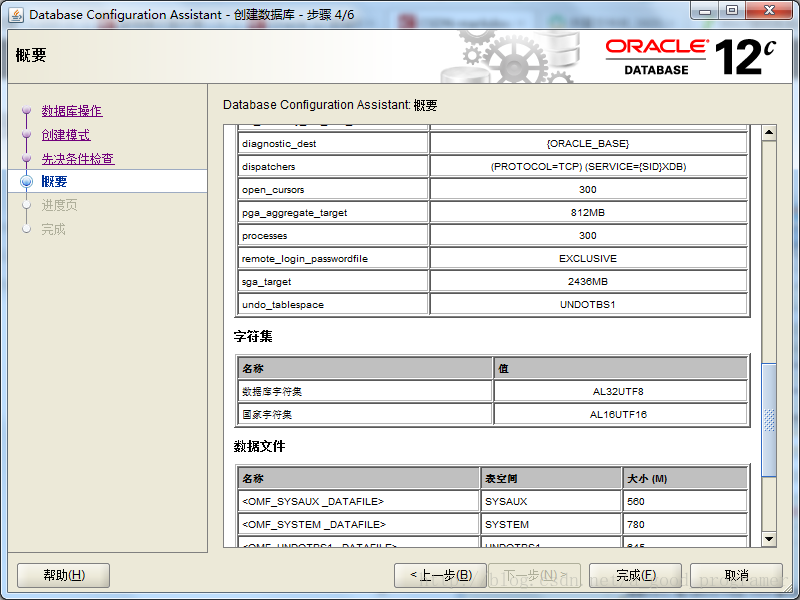This screenshot has width=800, height=600.
Task: Click the 帮助(H) button
Action: point(64,576)
